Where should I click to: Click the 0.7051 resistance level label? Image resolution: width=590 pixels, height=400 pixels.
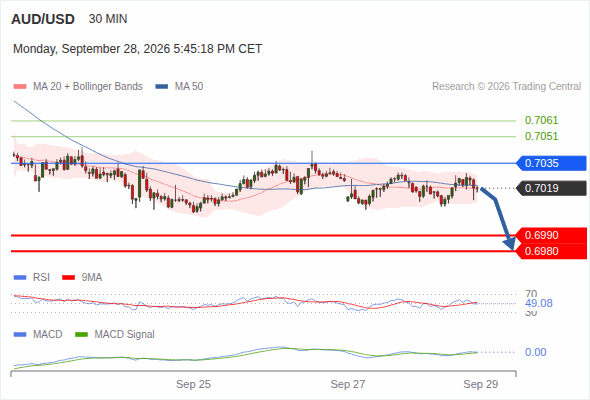(x=541, y=136)
